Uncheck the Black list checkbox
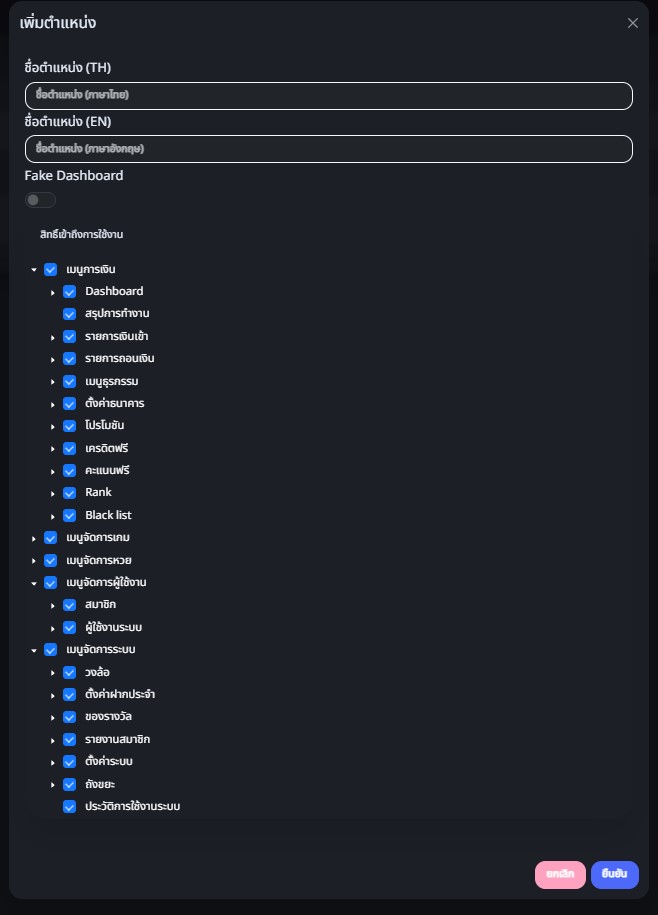 (70, 515)
